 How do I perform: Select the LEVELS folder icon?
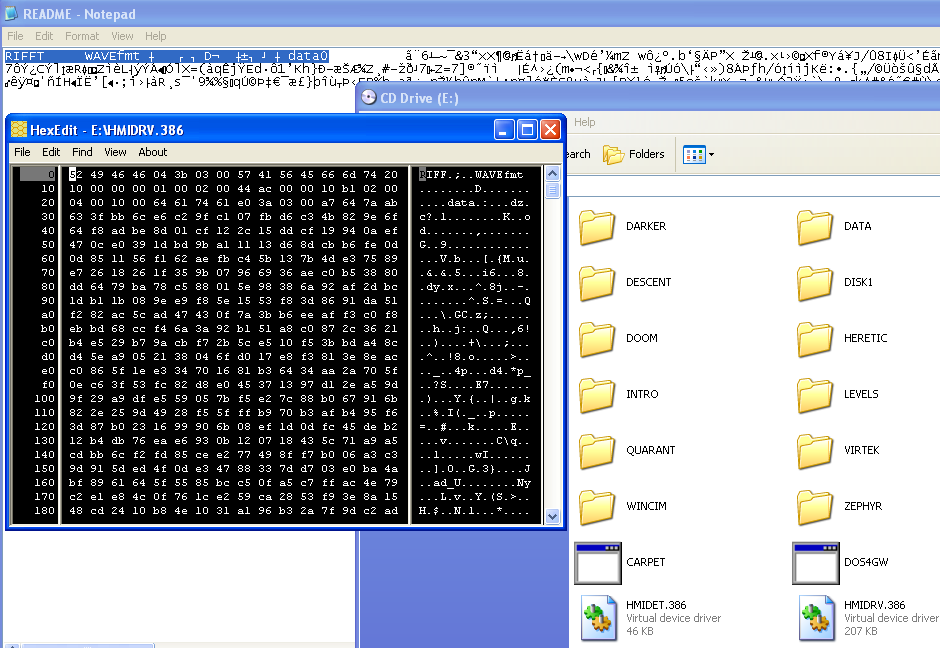(x=815, y=395)
